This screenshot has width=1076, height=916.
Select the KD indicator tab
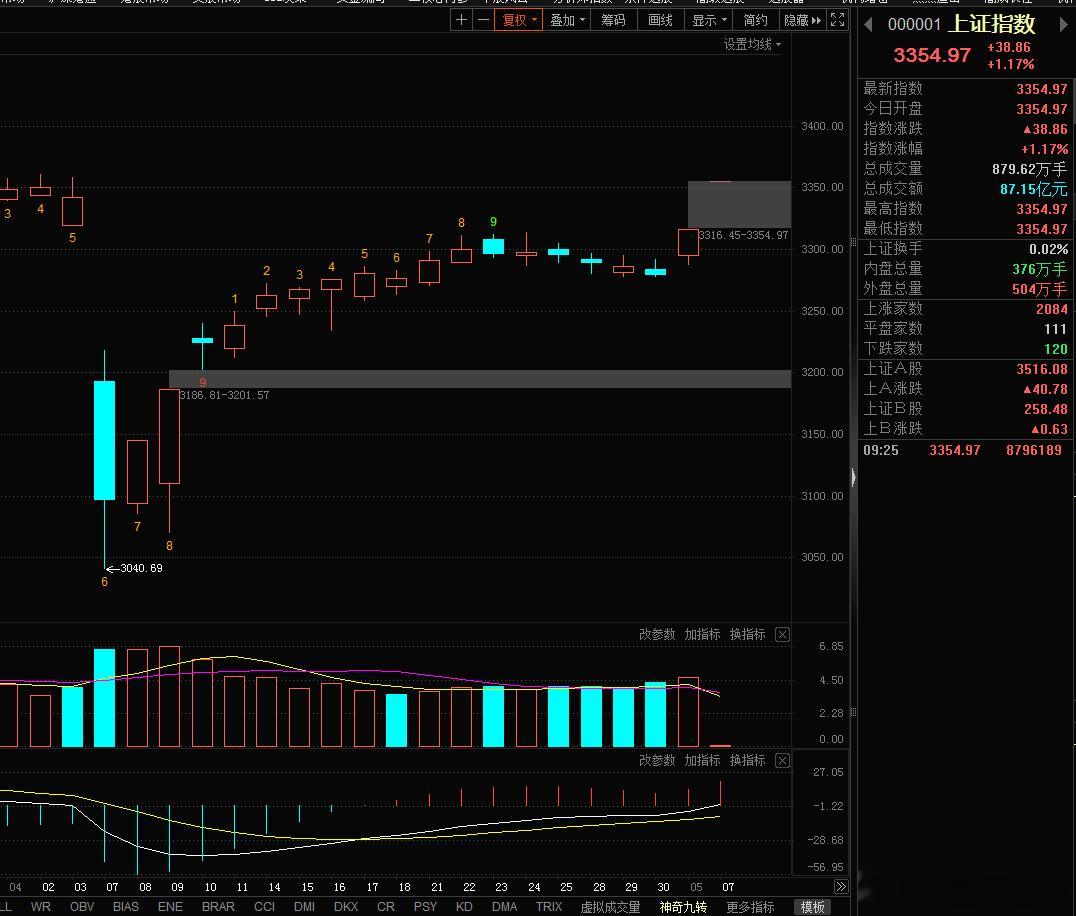[464, 906]
